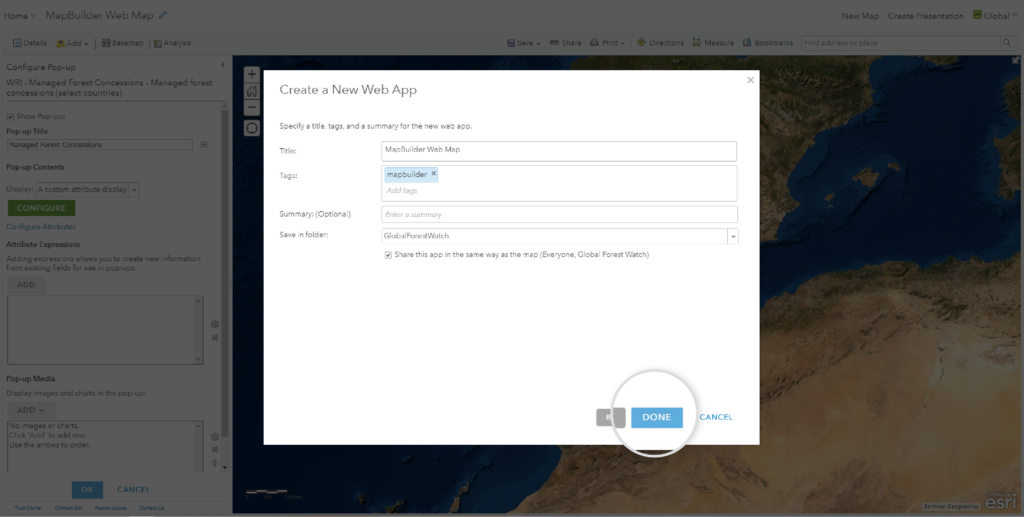This screenshot has height=517, width=1024.
Task: Expand the Home menu
Action: (x=20, y=16)
